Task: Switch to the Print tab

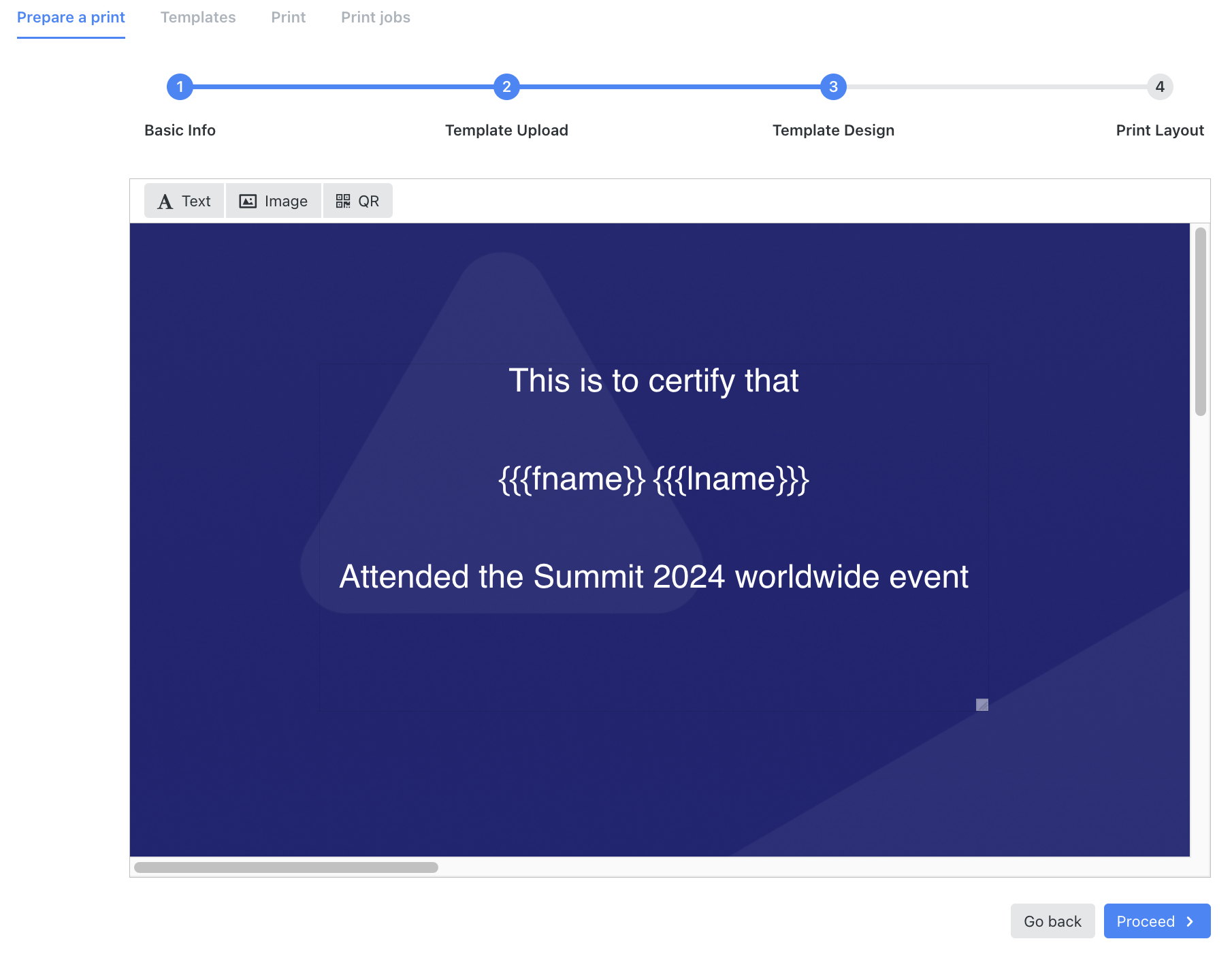Action: click(x=289, y=18)
